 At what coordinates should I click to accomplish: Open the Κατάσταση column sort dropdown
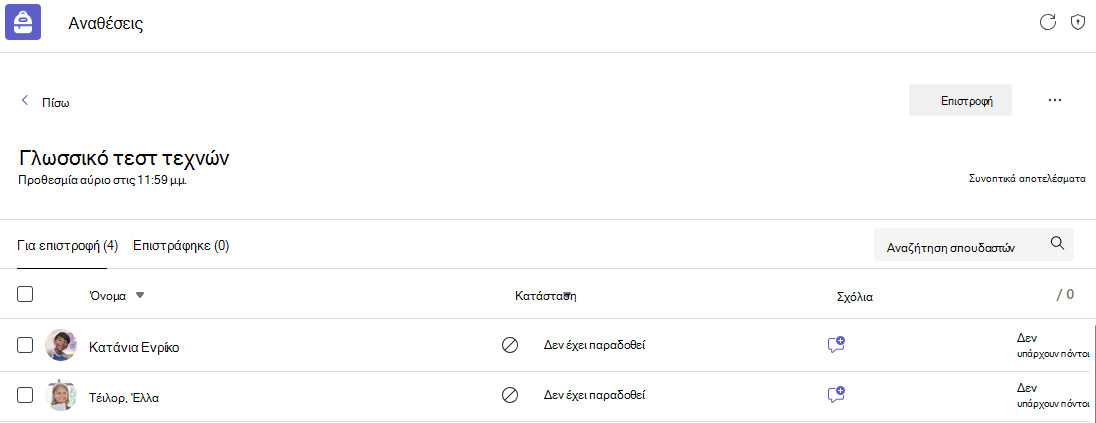pos(568,294)
